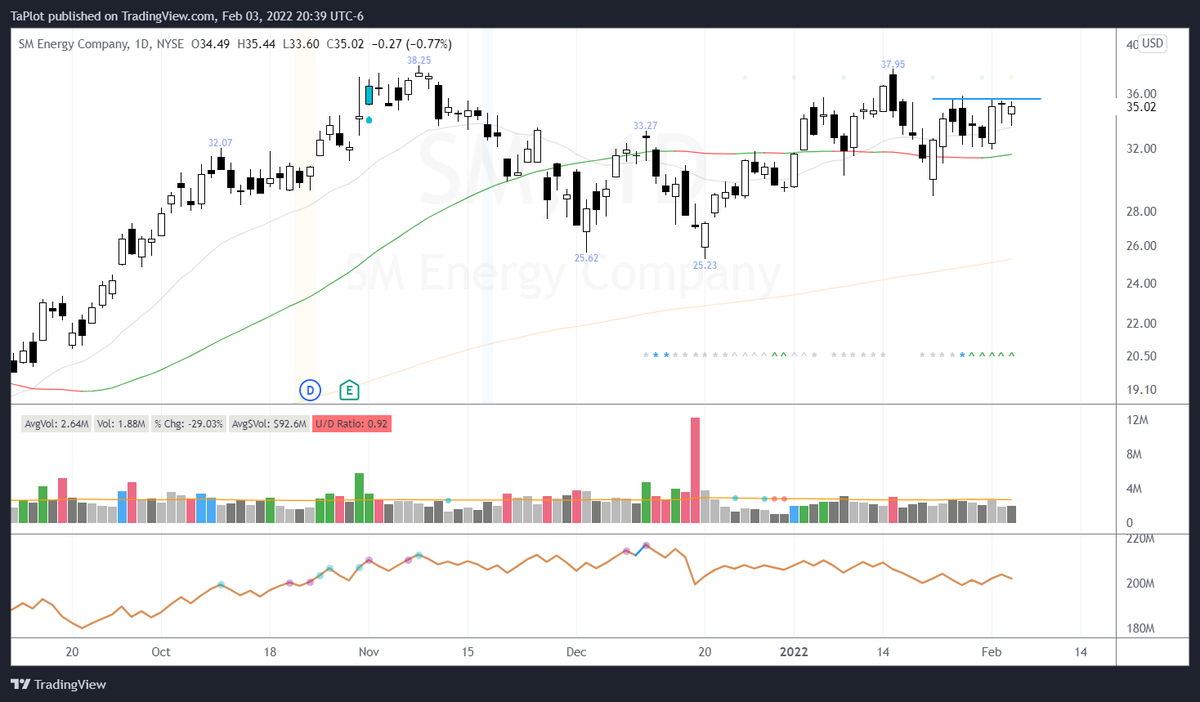
Task: Click the 200M indicator axis label
Action: tap(1140, 584)
